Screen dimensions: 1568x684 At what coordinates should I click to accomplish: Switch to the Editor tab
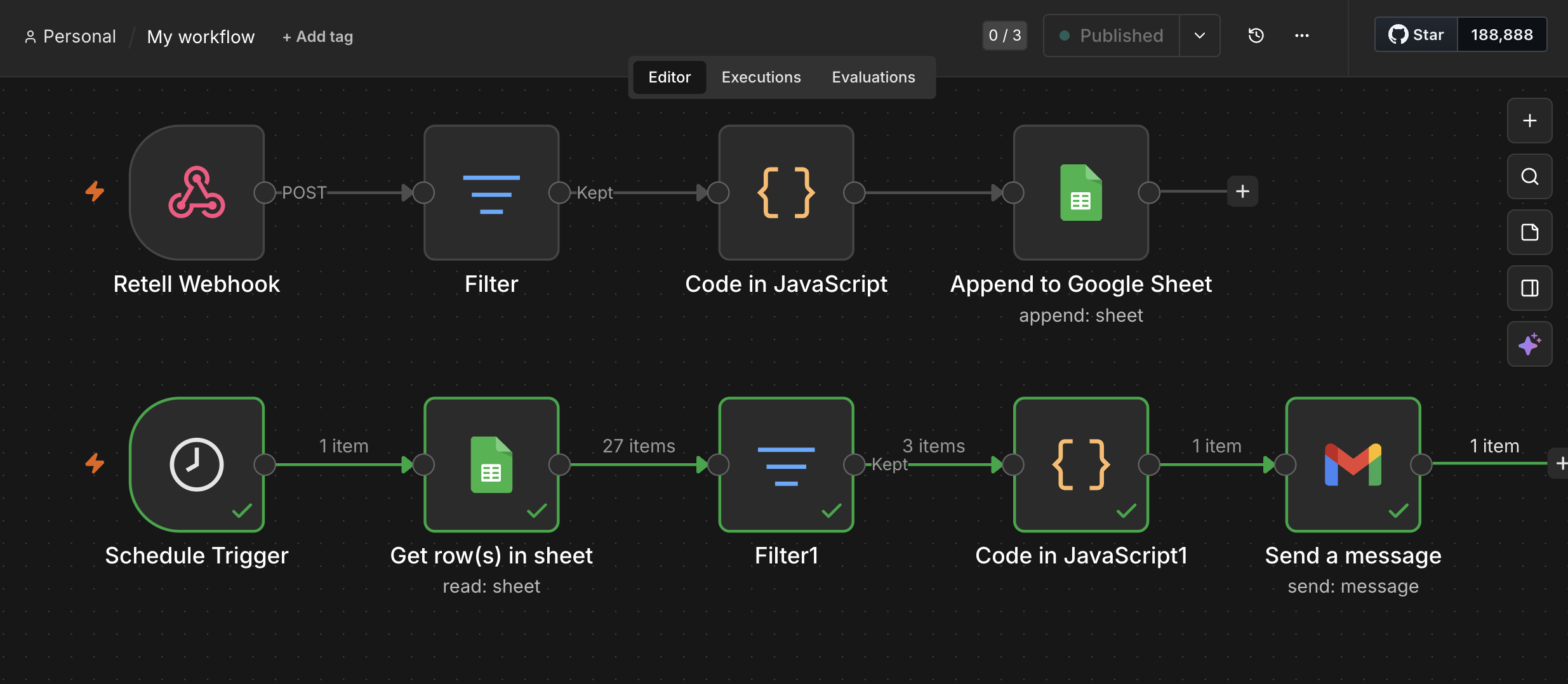(669, 77)
